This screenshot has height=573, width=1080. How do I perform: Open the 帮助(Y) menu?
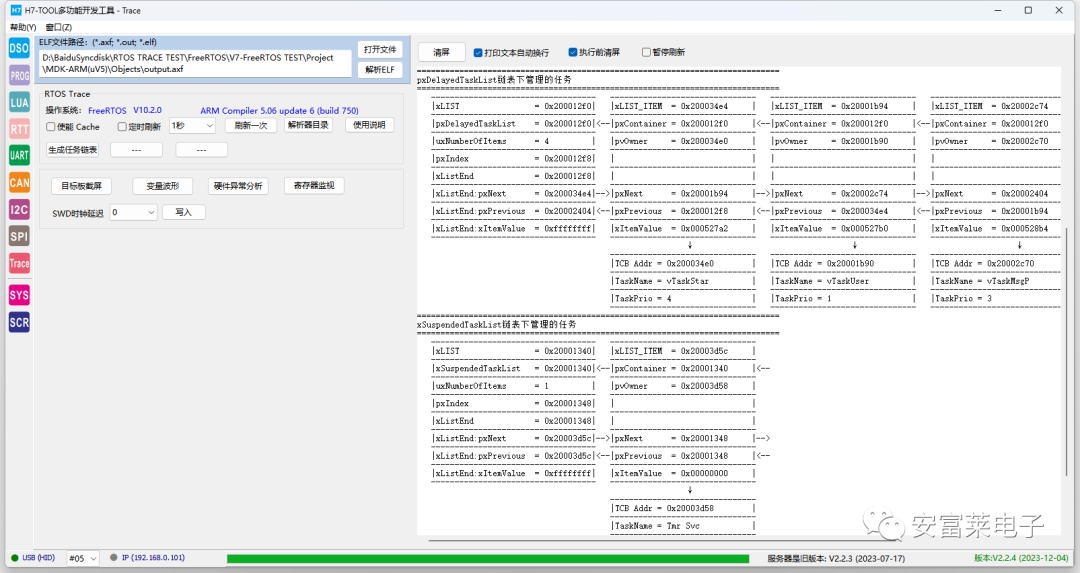(23, 28)
